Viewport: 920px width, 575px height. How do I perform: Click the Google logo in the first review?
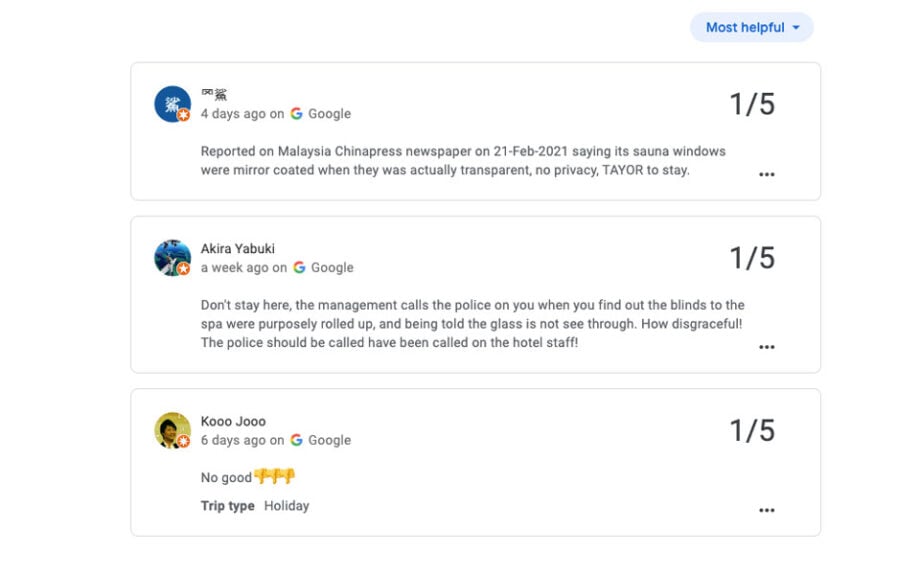(x=297, y=113)
